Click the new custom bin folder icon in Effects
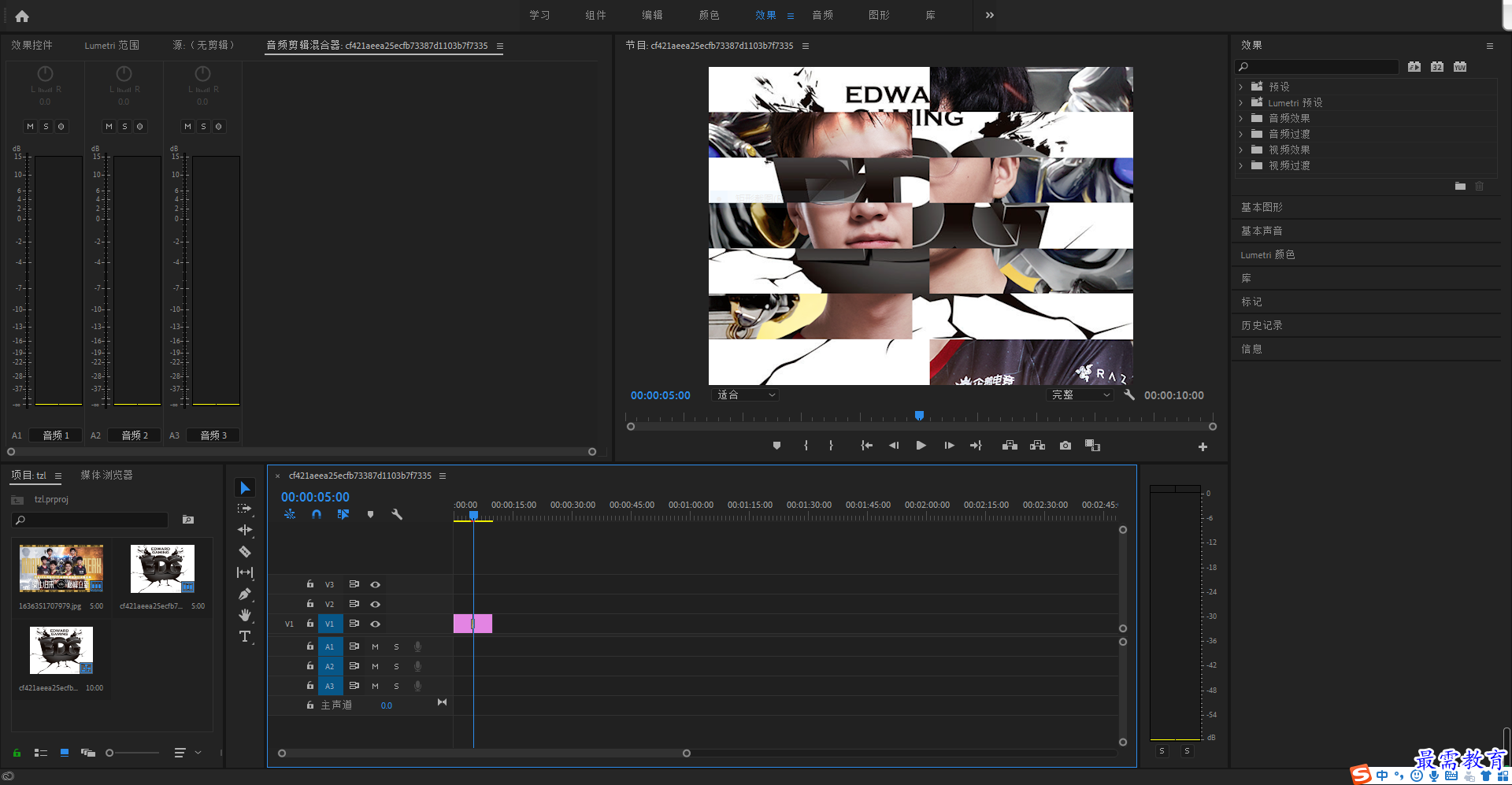 click(x=1460, y=186)
